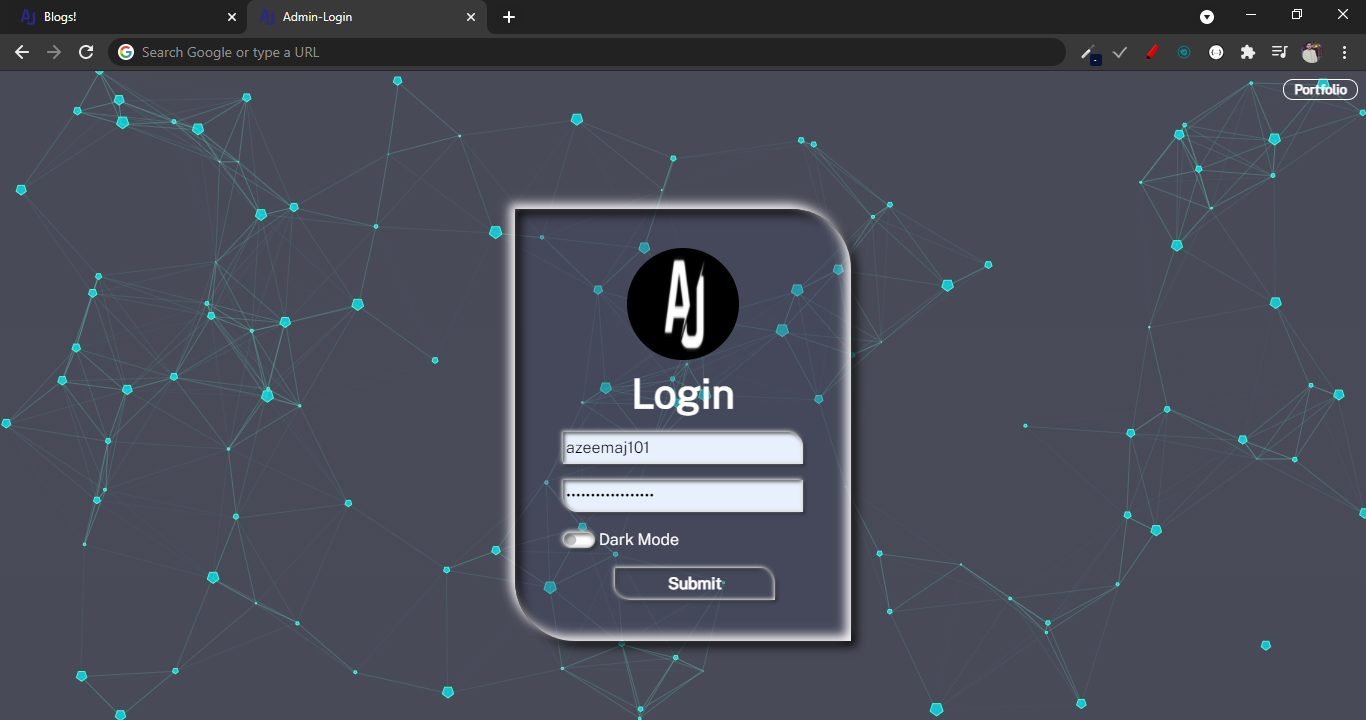Minimize the browser window
This screenshot has height=720, width=1366.
tap(1251, 15)
